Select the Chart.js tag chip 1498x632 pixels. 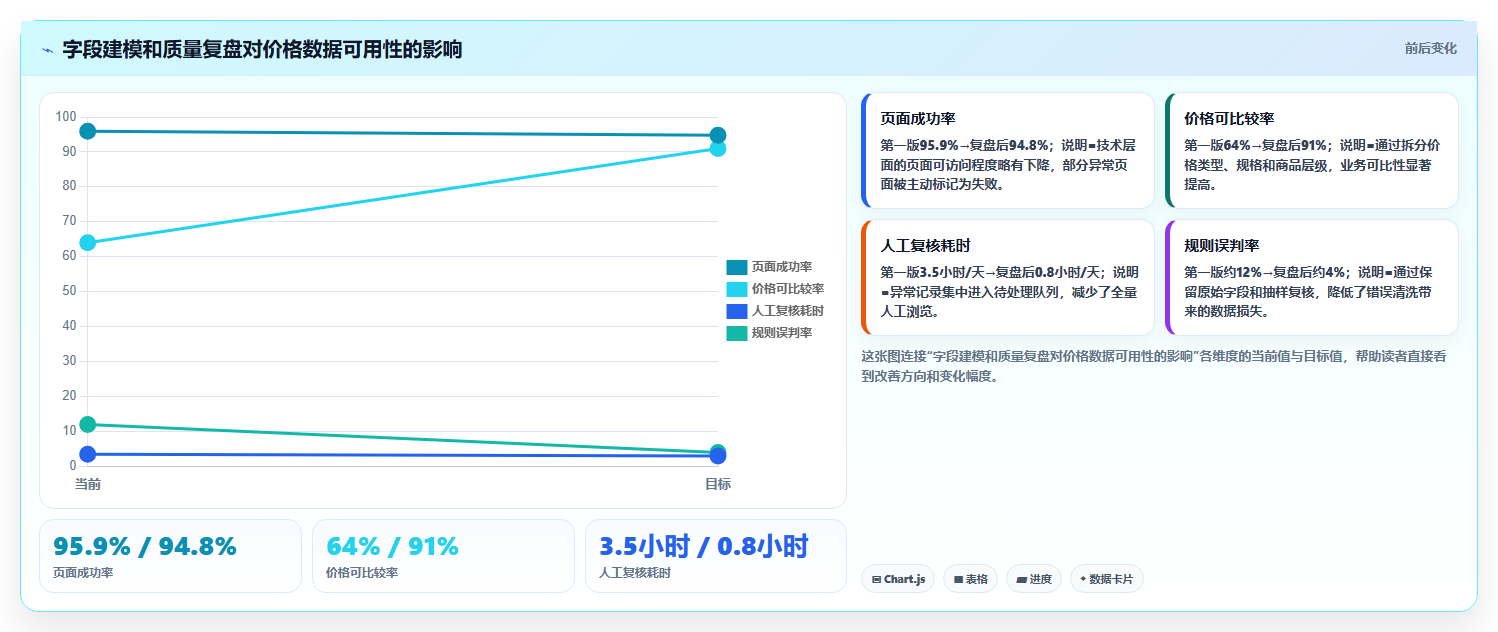point(898,579)
